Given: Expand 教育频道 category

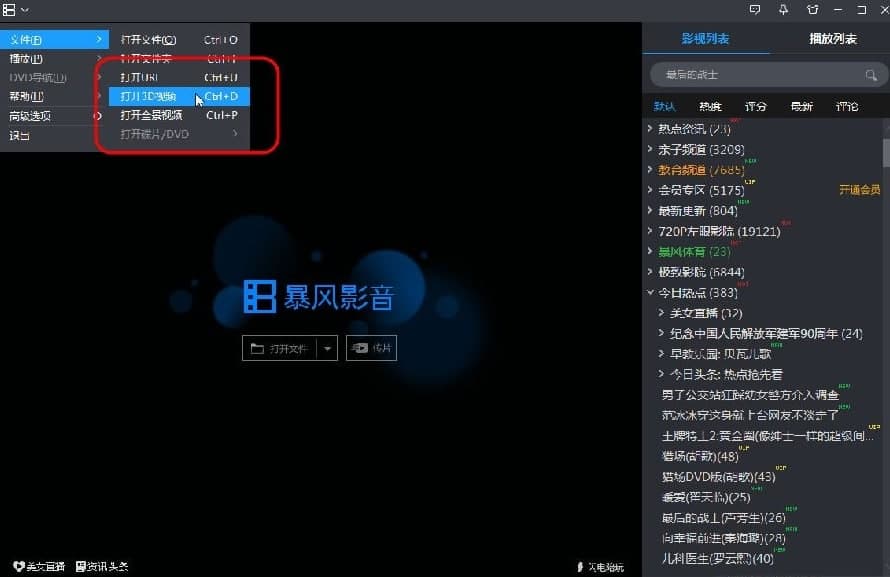Looking at the screenshot, I should tap(650, 169).
